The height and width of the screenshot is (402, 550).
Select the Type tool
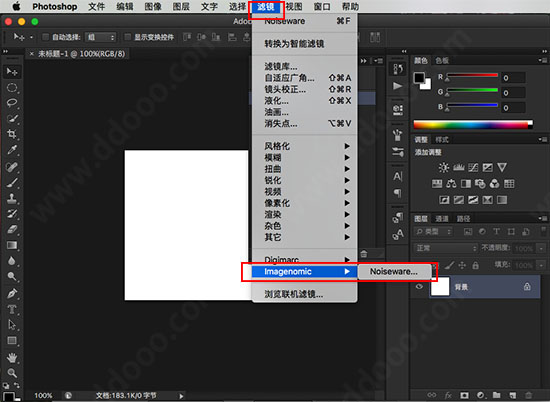[12, 309]
